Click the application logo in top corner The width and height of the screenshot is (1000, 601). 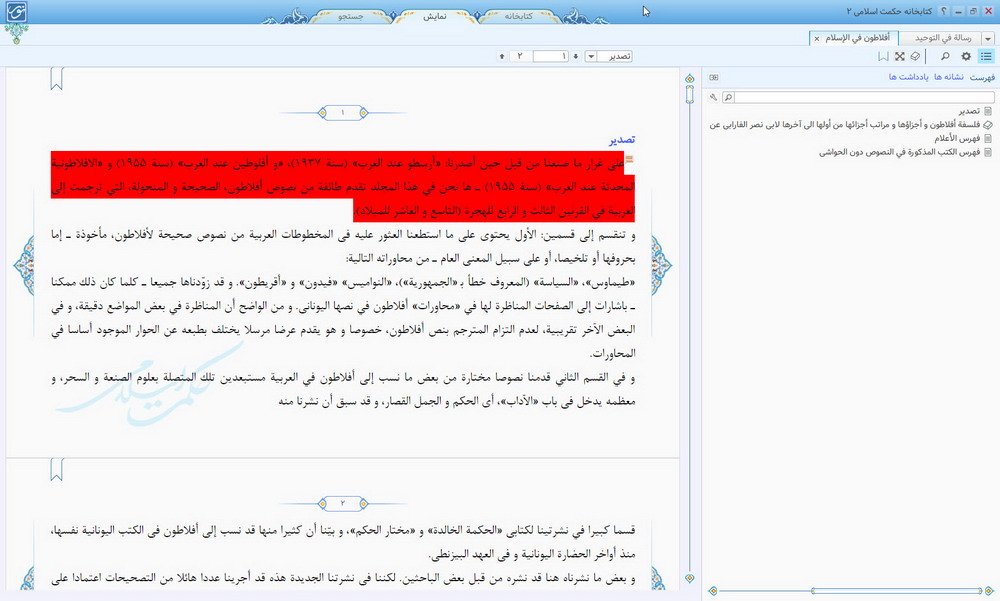tap(17, 12)
